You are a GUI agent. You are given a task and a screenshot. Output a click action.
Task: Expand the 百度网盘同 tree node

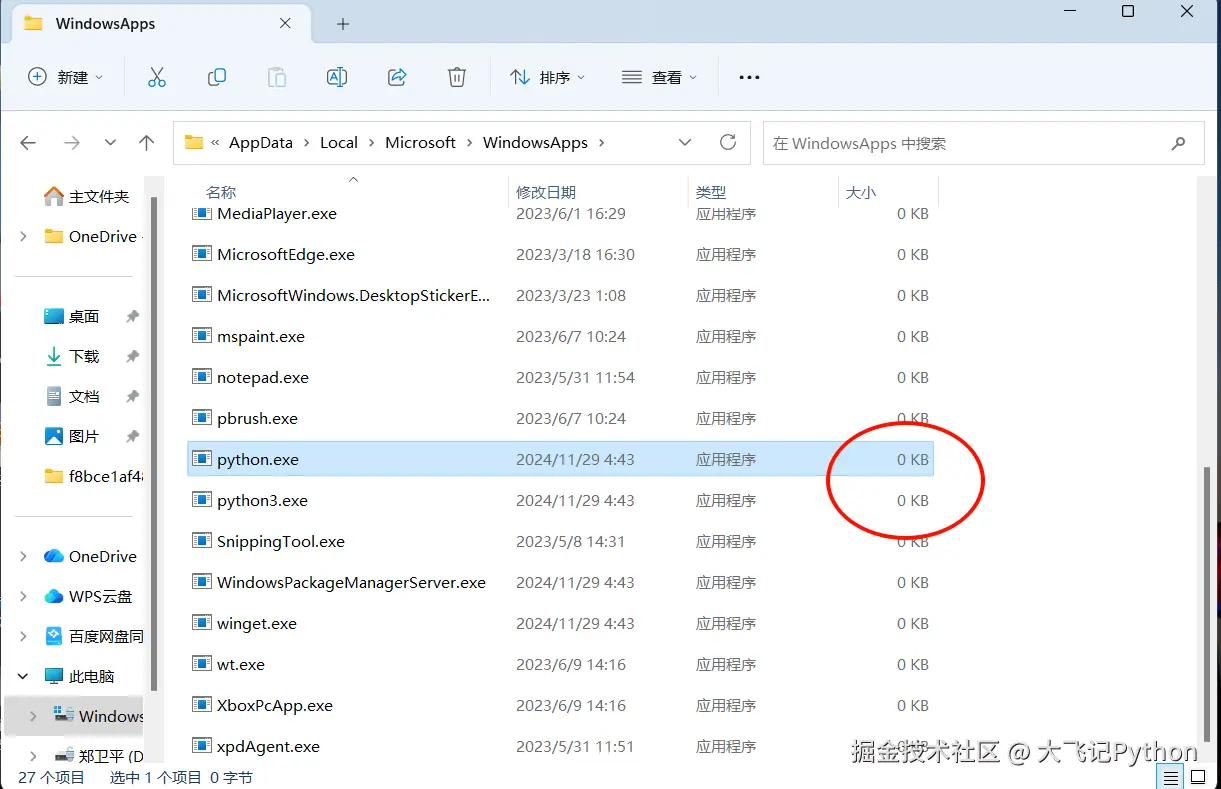24,636
